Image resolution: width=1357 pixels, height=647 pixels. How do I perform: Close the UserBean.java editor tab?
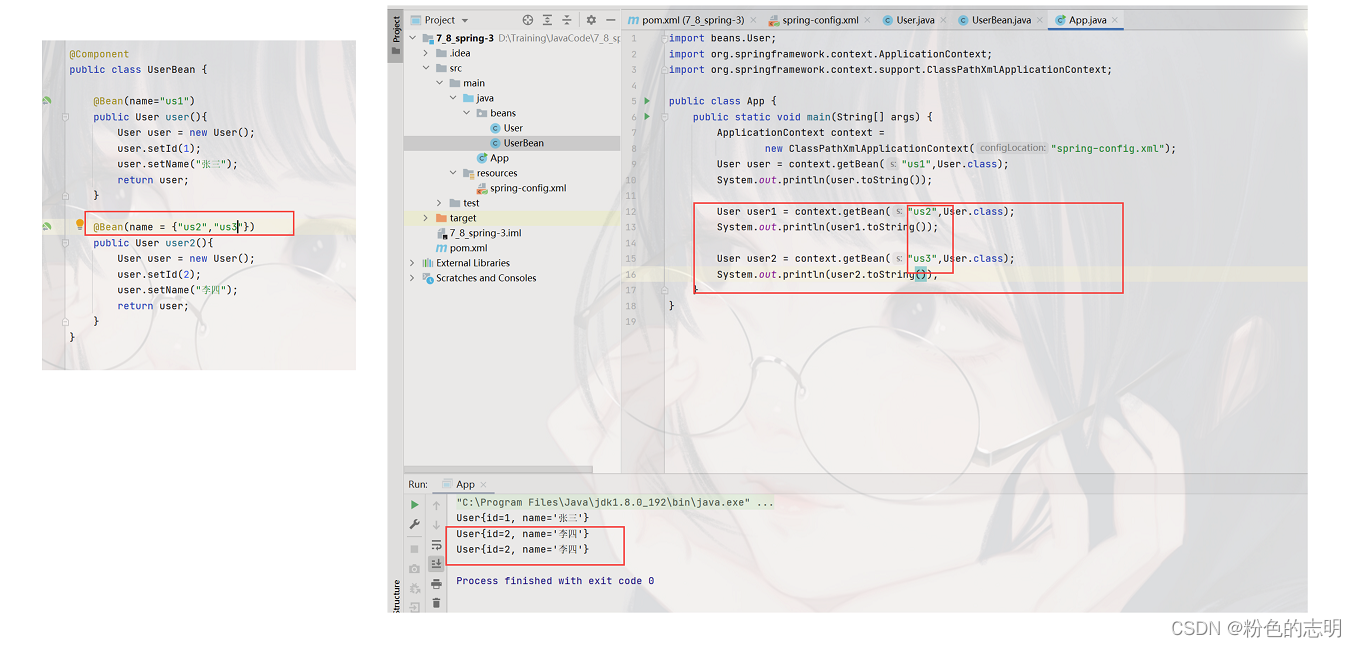(x=1041, y=20)
